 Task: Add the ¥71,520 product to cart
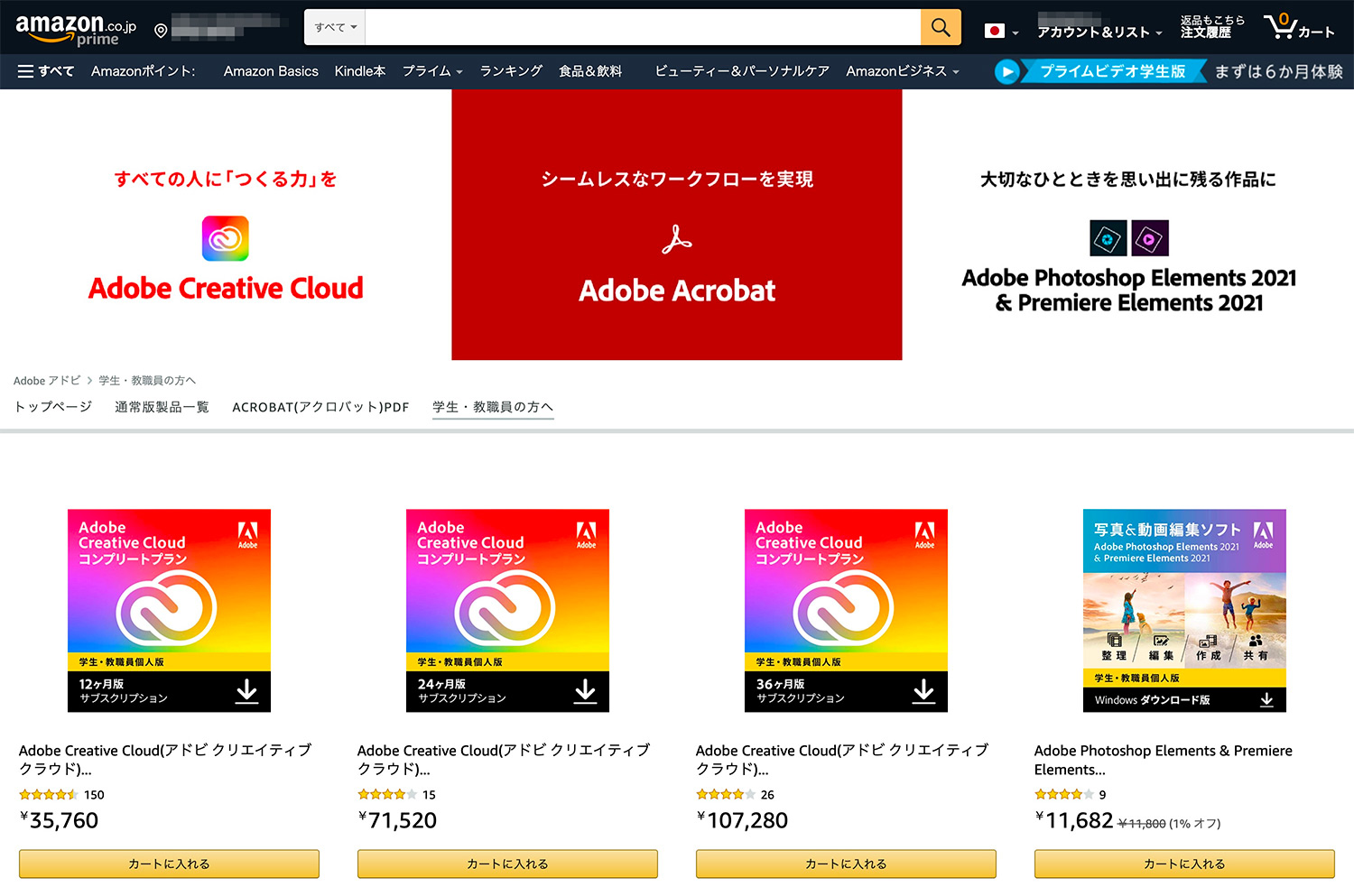(507, 864)
